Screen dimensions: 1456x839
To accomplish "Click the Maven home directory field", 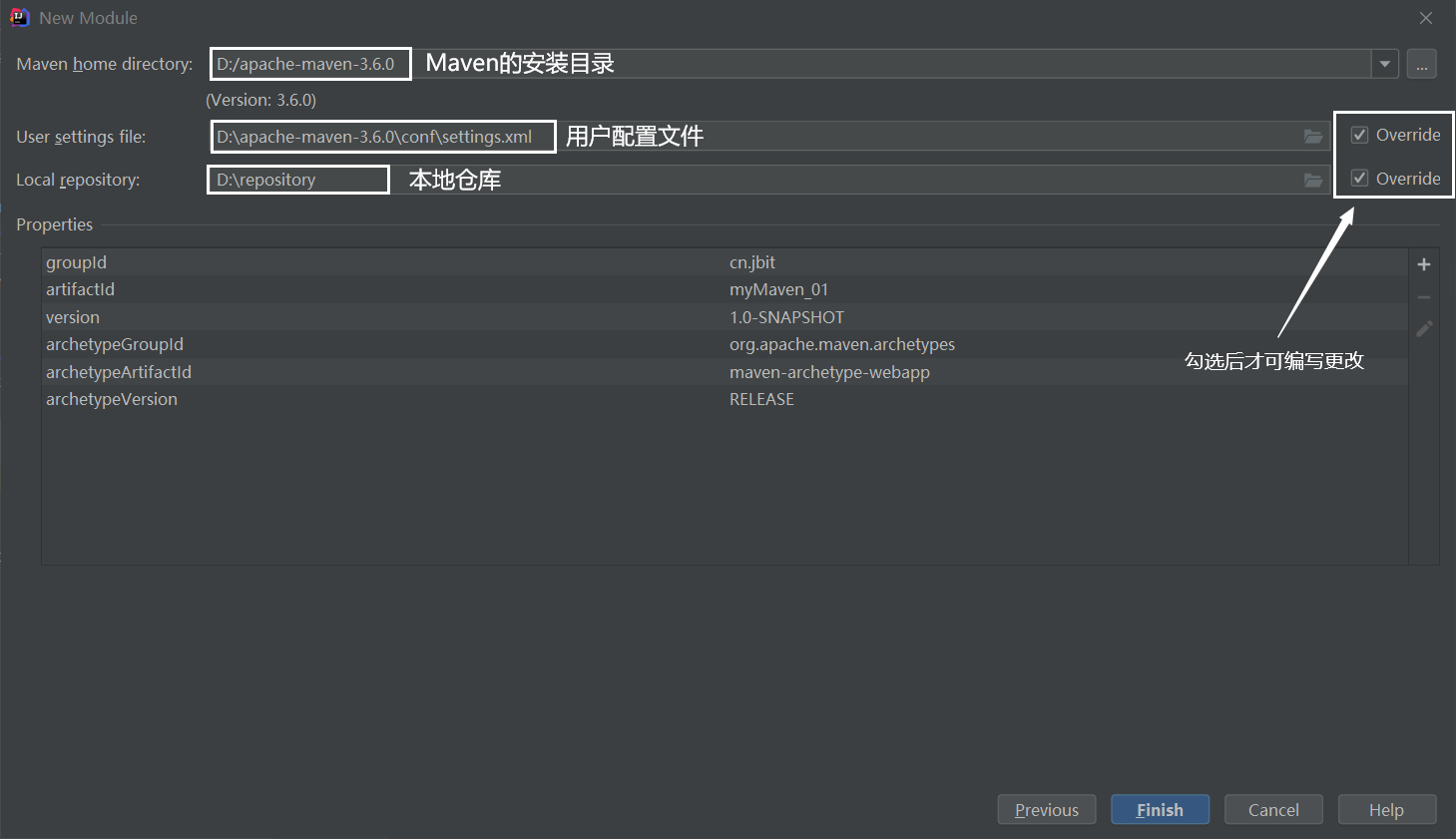I will point(789,64).
